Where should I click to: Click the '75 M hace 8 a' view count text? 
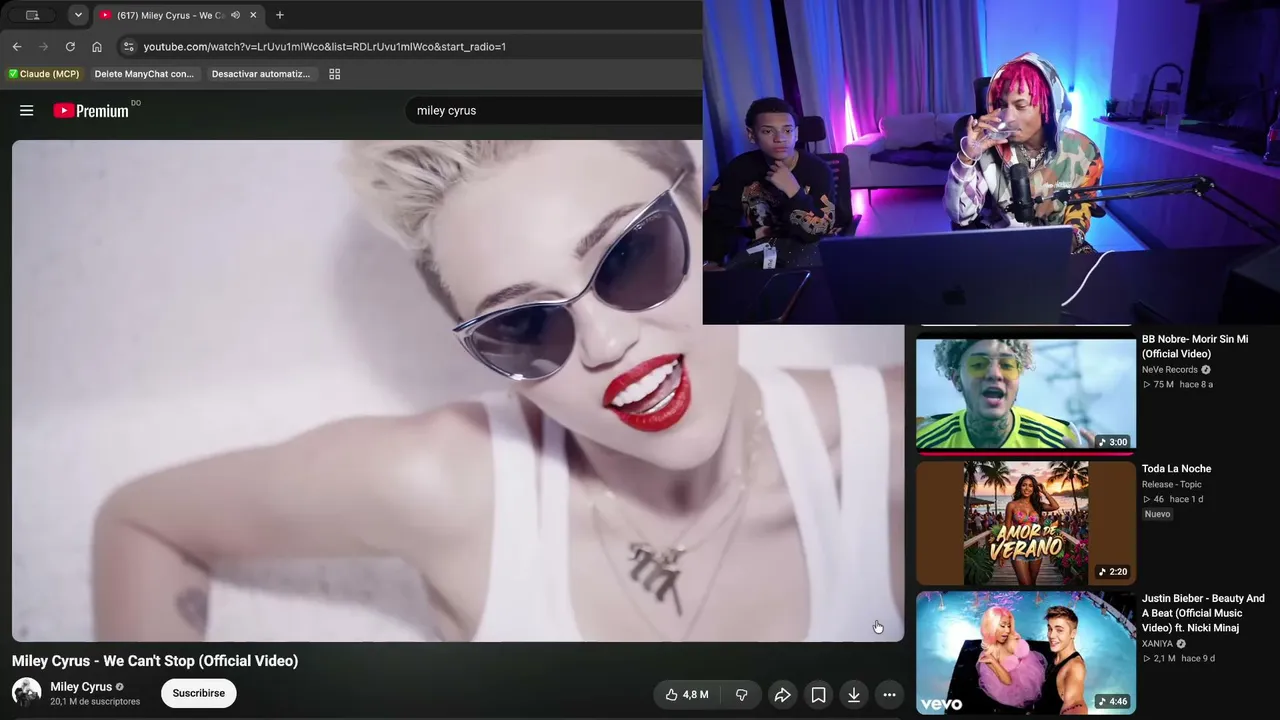[x=1178, y=385]
